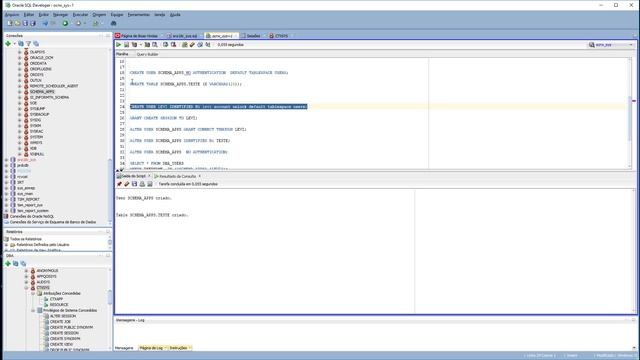
Task: Select the Mensagens tab at bottom
Action: click(124, 348)
